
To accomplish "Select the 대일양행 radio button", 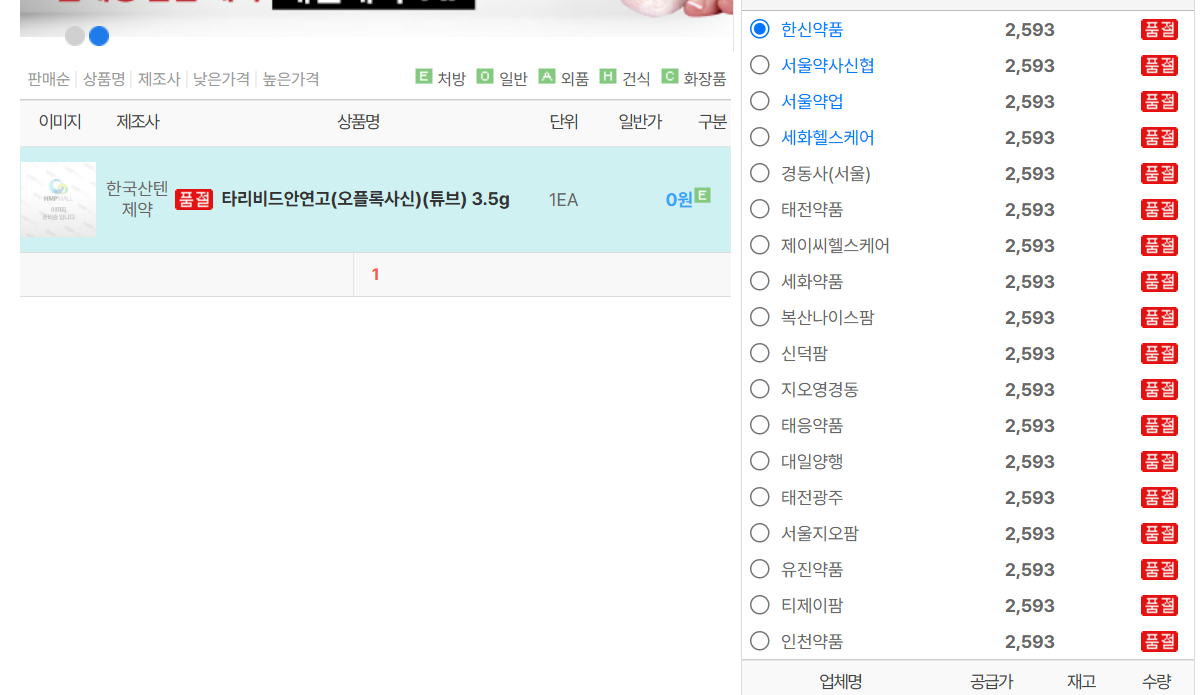I will (760, 461).
